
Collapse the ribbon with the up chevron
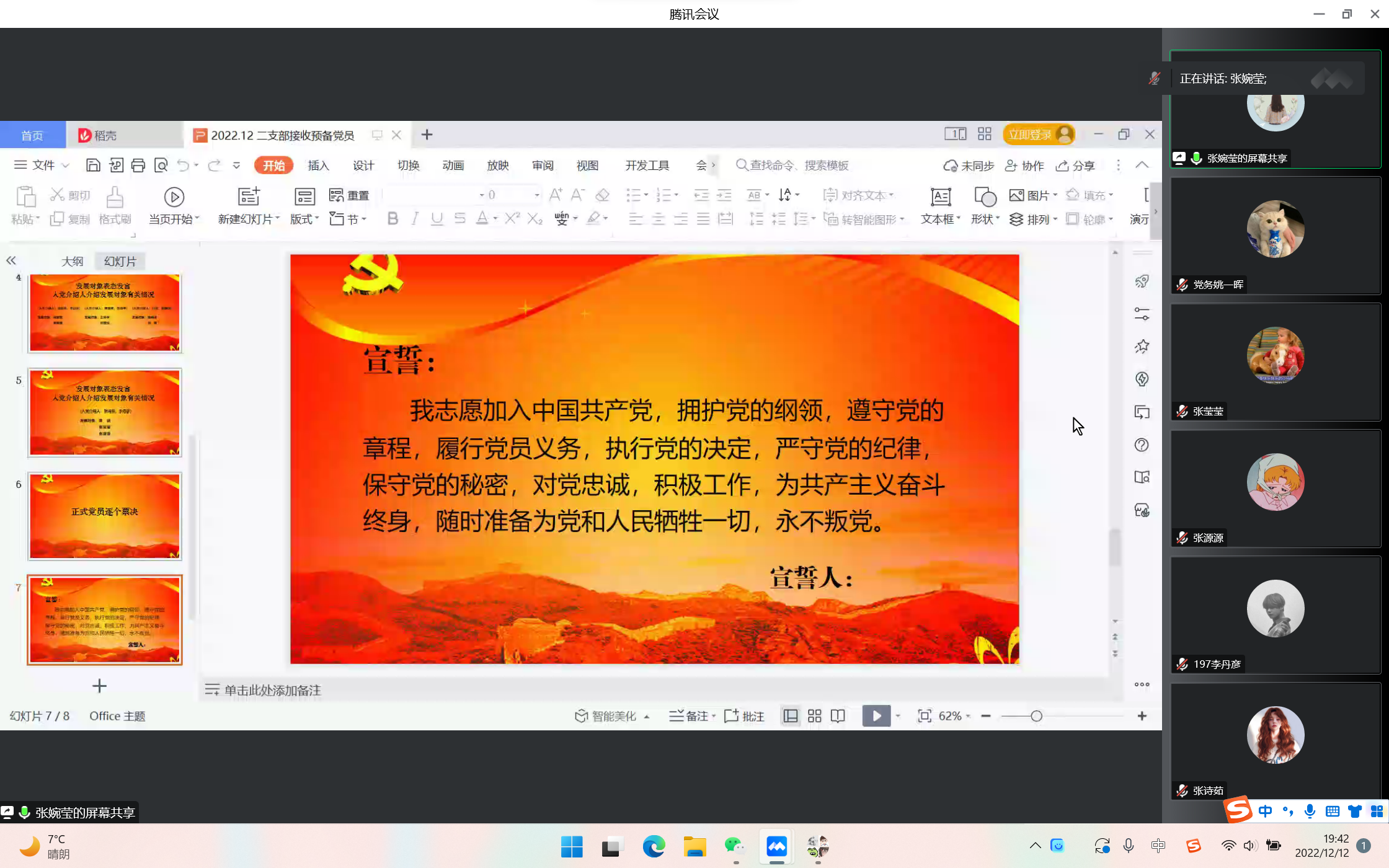pos(1142,165)
